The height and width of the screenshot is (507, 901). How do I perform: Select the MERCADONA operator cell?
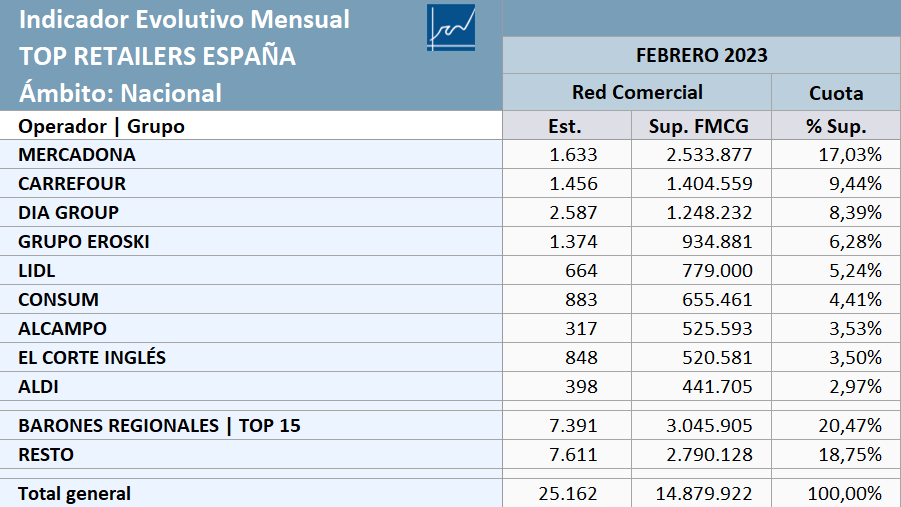click(251, 155)
